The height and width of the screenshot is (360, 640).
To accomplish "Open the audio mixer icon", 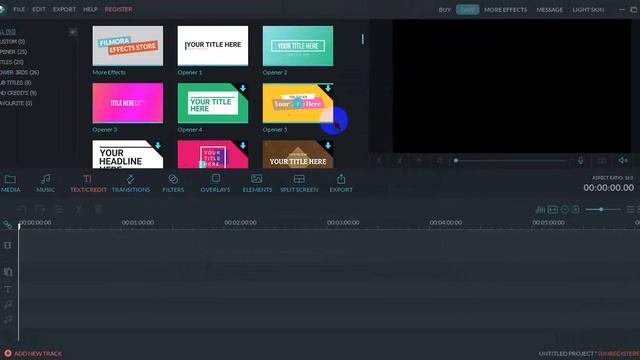I will tap(540, 209).
